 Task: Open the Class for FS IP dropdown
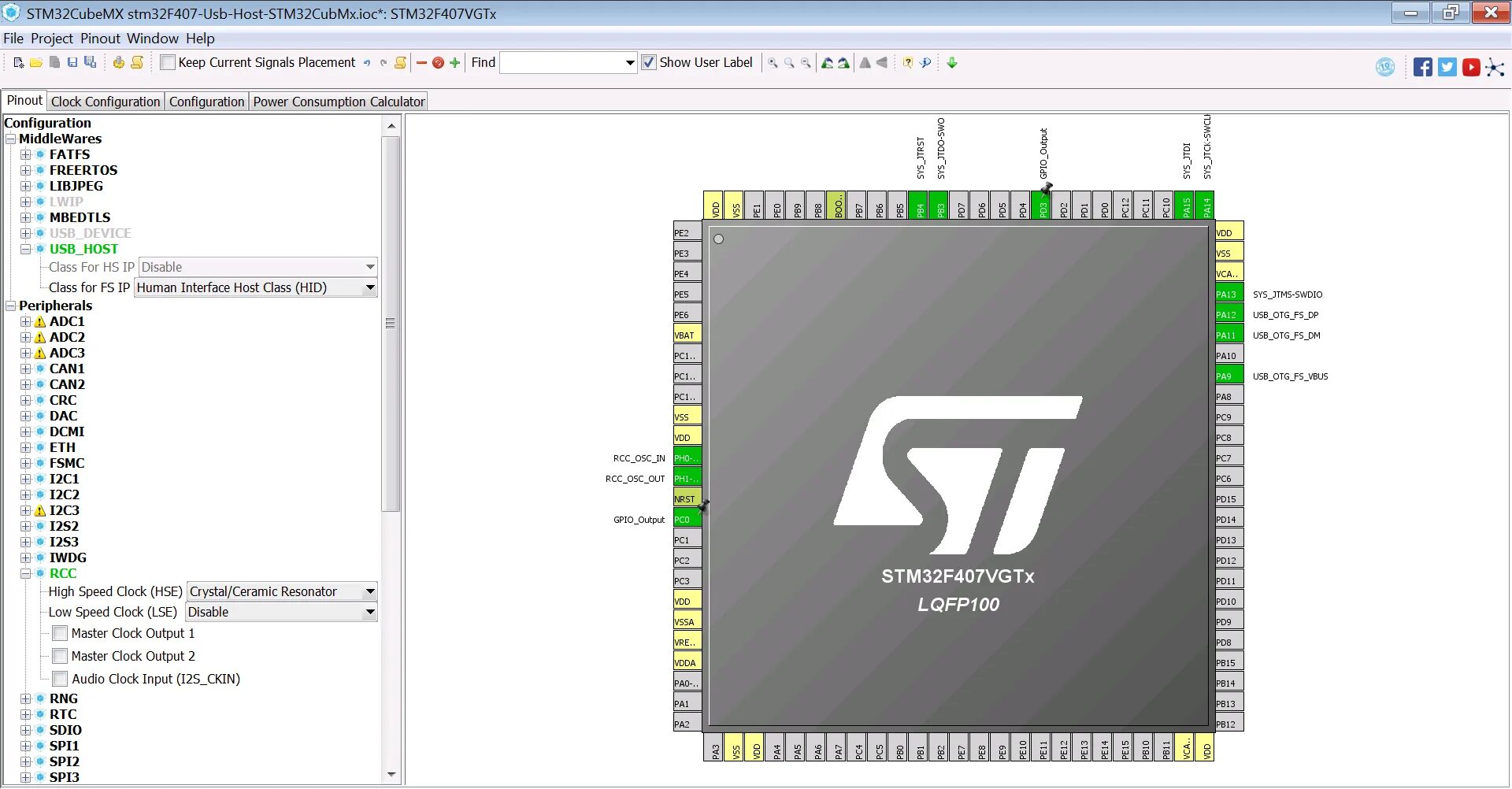[x=369, y=288]
